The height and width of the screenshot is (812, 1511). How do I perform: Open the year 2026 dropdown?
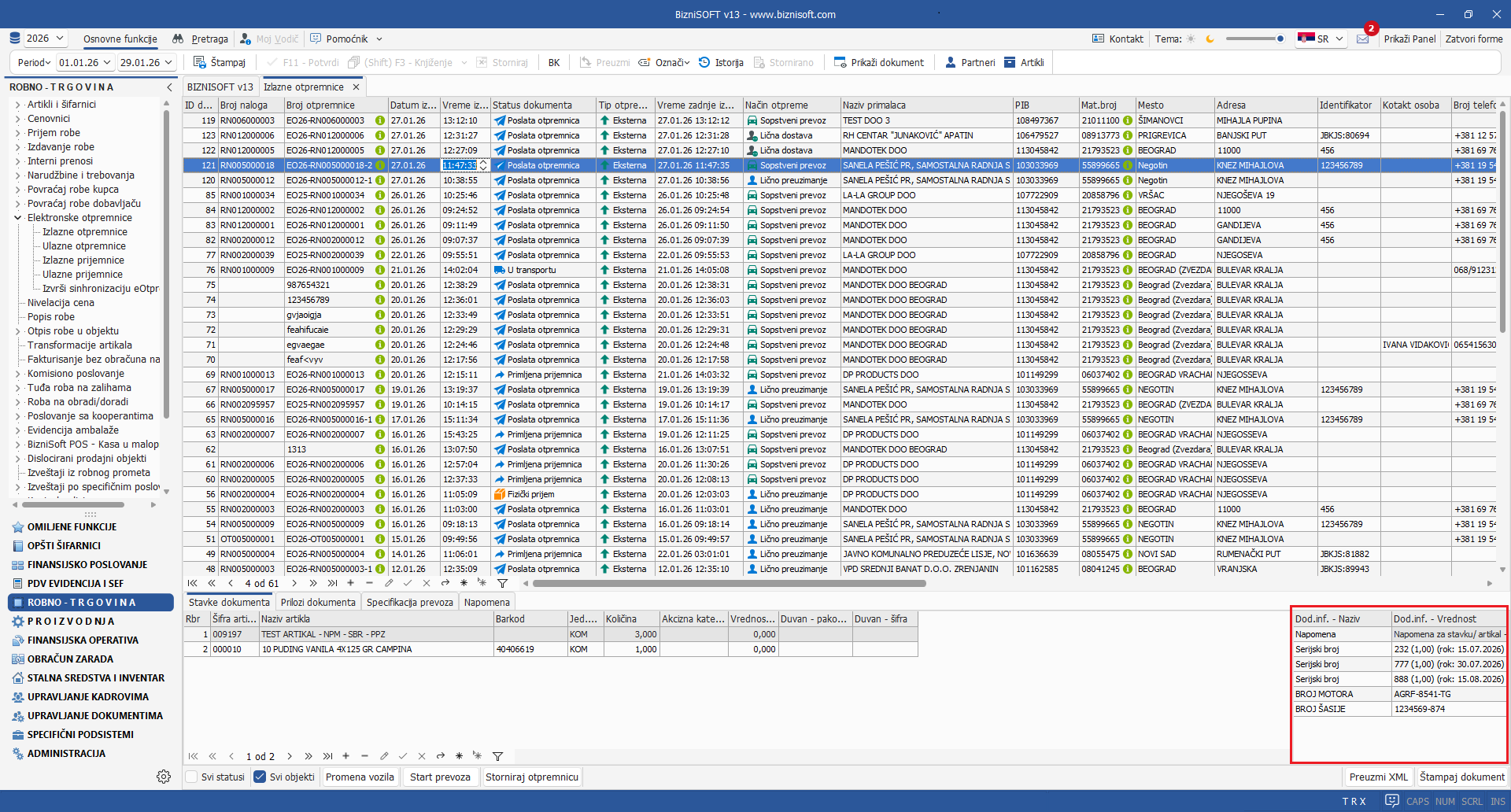tap(46, 39)
